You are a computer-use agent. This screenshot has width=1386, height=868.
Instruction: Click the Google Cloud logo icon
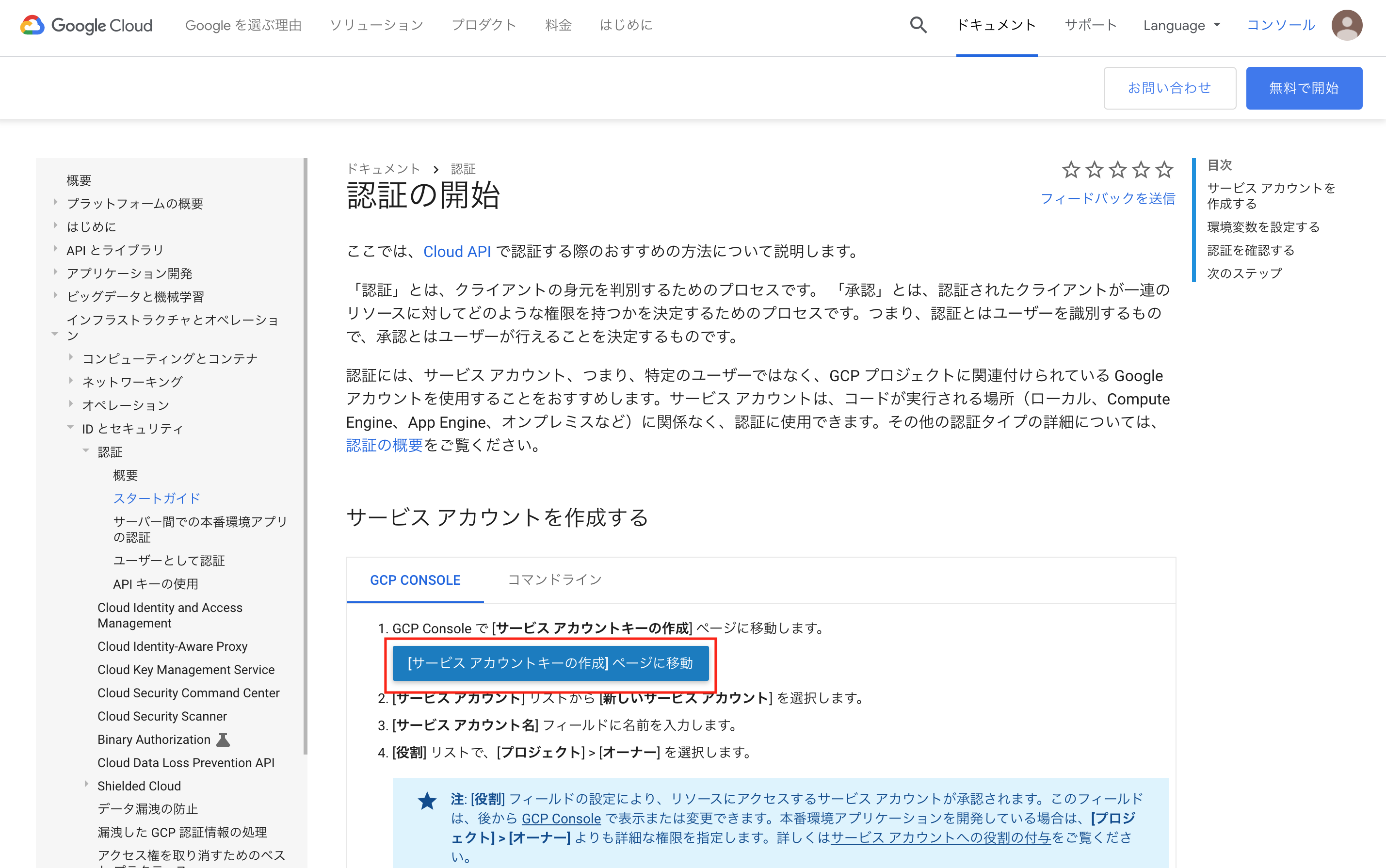click(x=32, y=25)
